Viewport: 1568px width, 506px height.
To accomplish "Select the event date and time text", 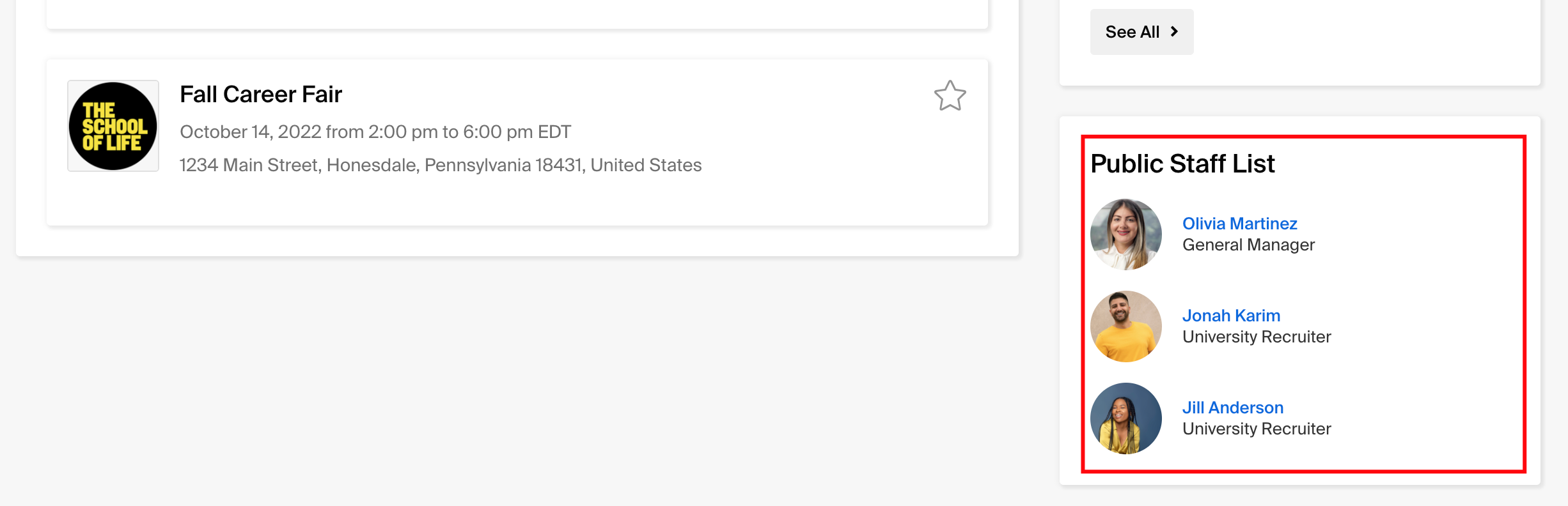I will [x=375, y=132].
